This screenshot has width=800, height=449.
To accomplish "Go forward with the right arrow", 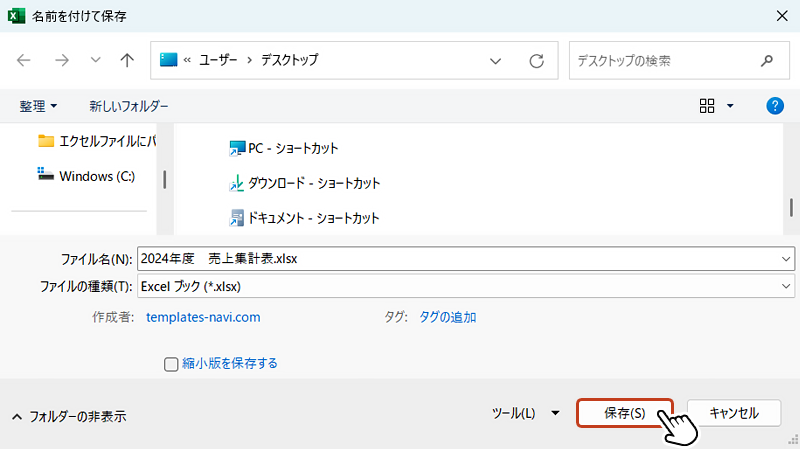I will coord(62,61).
